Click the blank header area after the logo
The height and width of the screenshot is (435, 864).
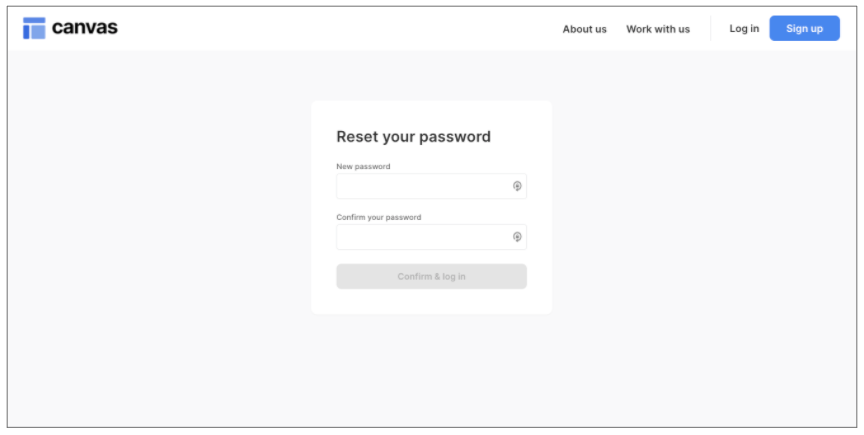(330, 28)
